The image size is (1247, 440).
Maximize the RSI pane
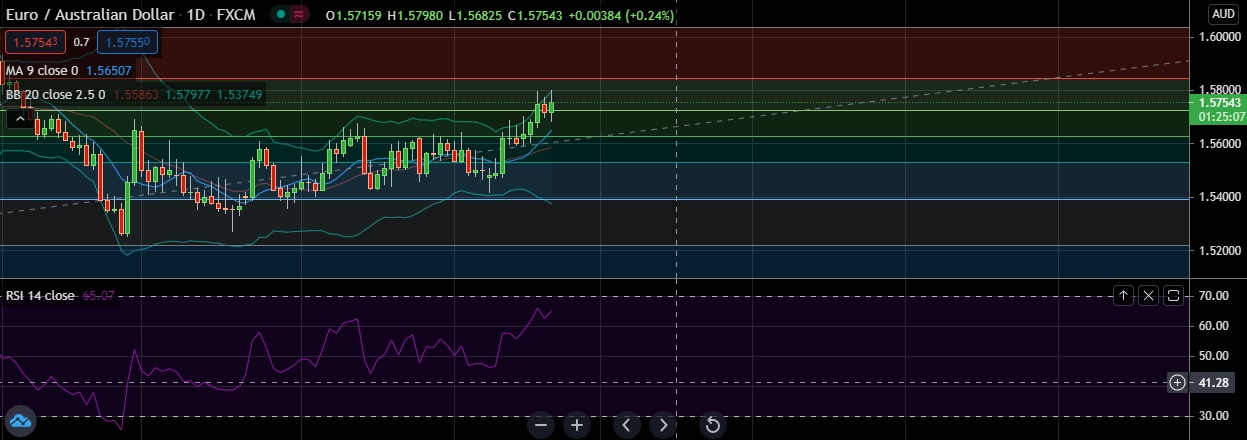point(1173,296)
